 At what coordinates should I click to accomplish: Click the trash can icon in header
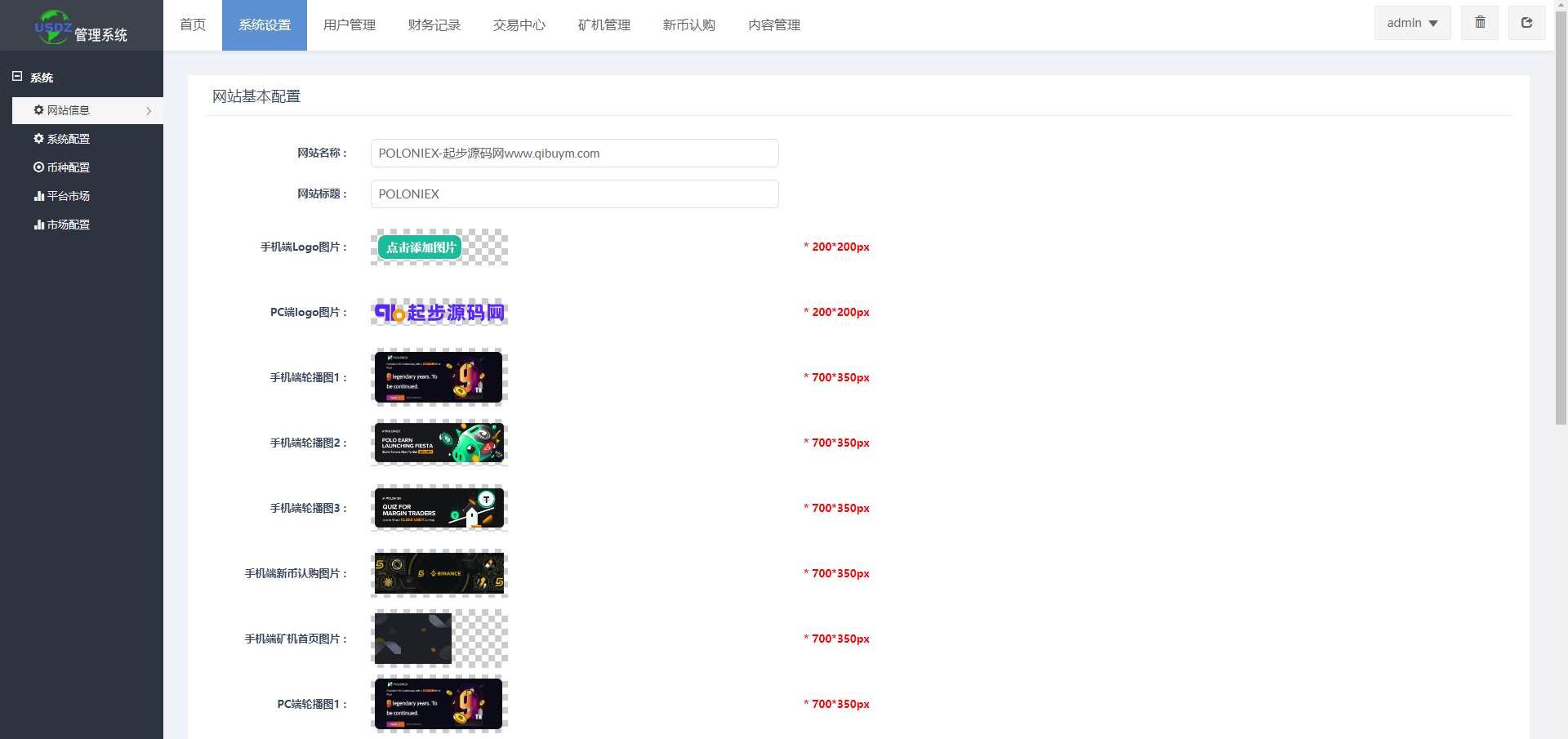coord(1480,23)
